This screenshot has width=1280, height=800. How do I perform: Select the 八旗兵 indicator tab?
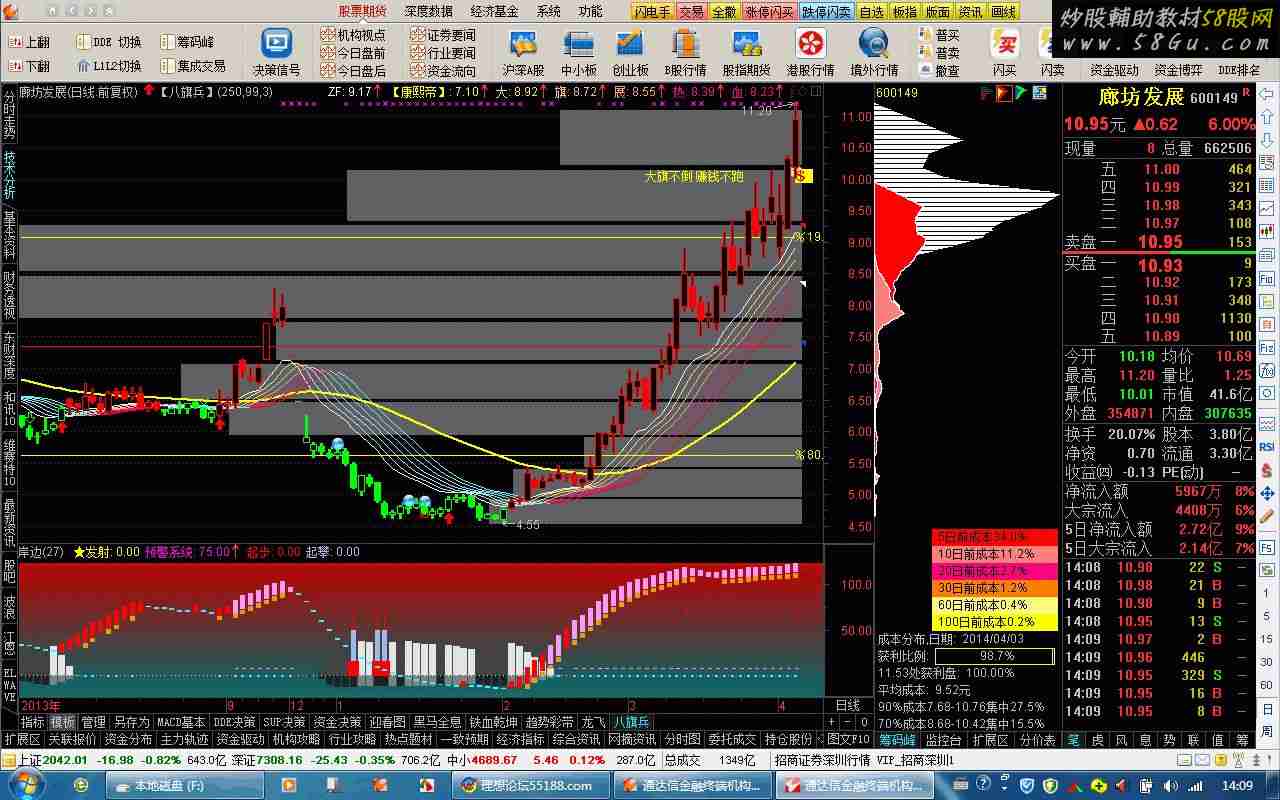[631, 722]
